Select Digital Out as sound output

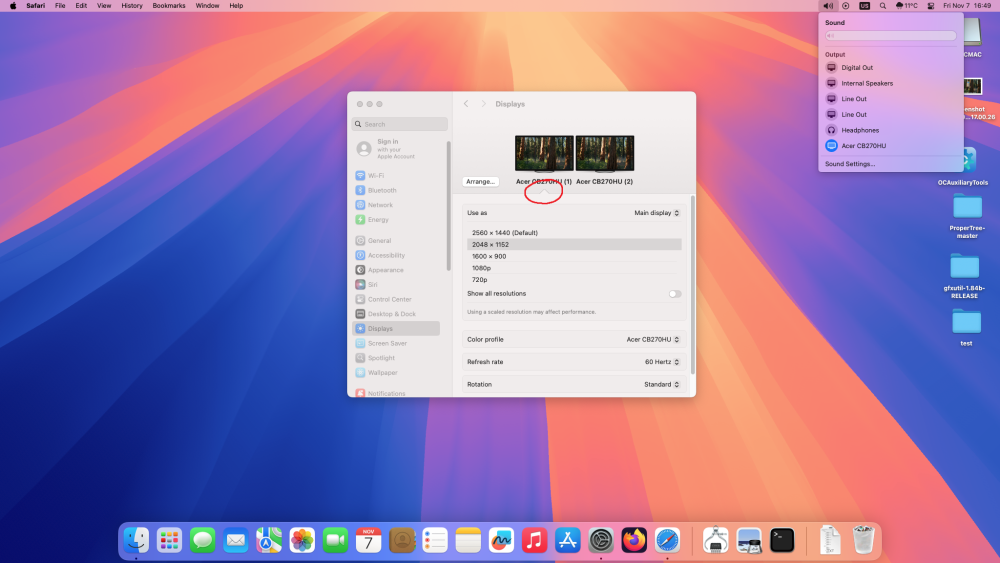(890, 68)
